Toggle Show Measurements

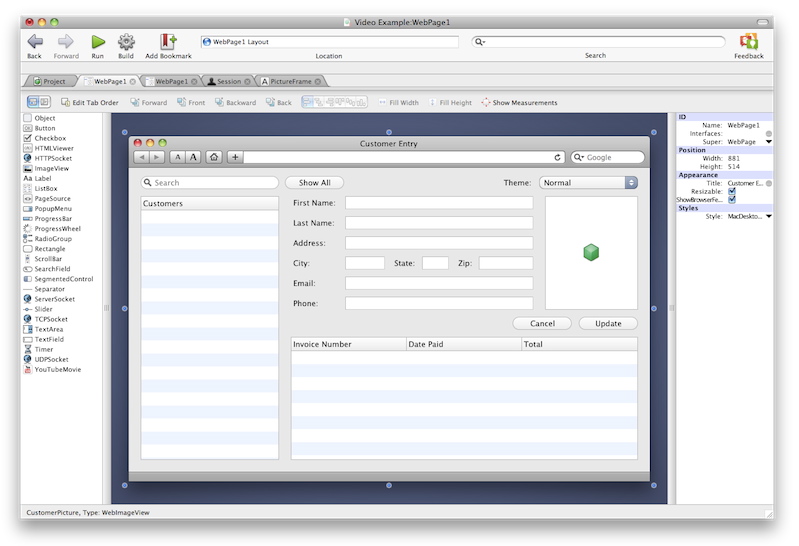519,102
